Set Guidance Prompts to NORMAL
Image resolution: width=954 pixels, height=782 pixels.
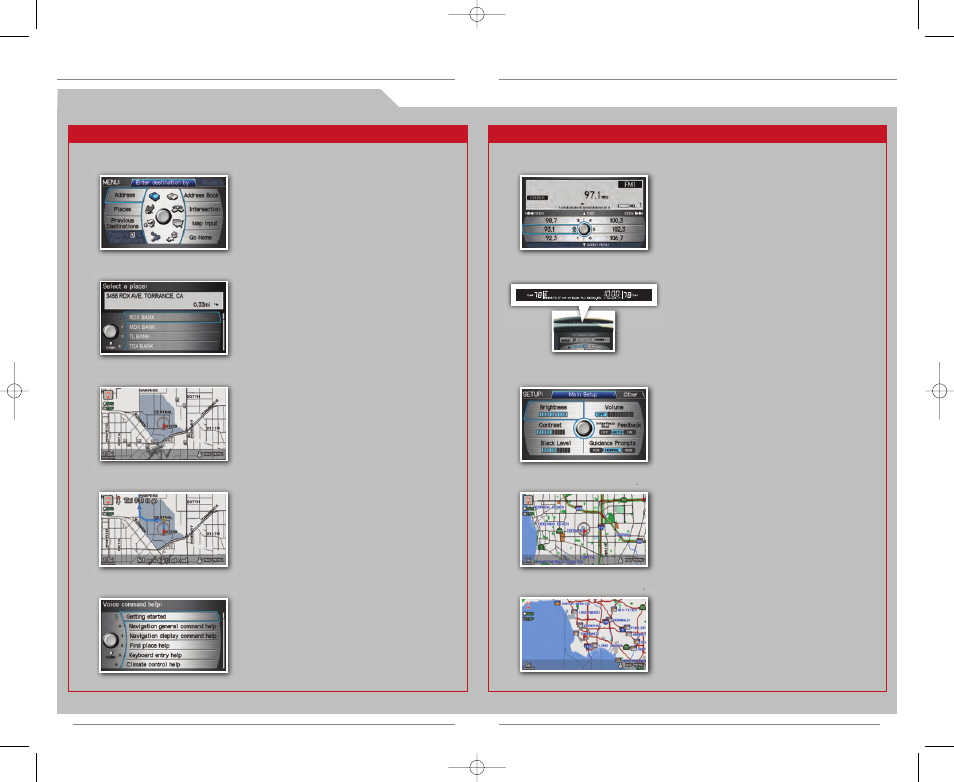pos(612,450)
